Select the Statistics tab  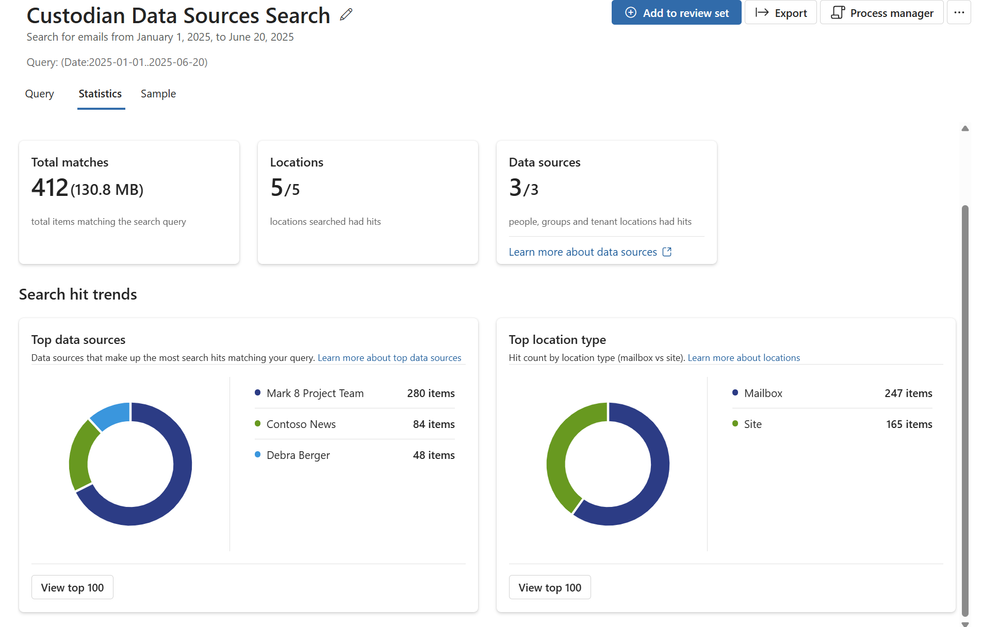(x=100, y=94)
